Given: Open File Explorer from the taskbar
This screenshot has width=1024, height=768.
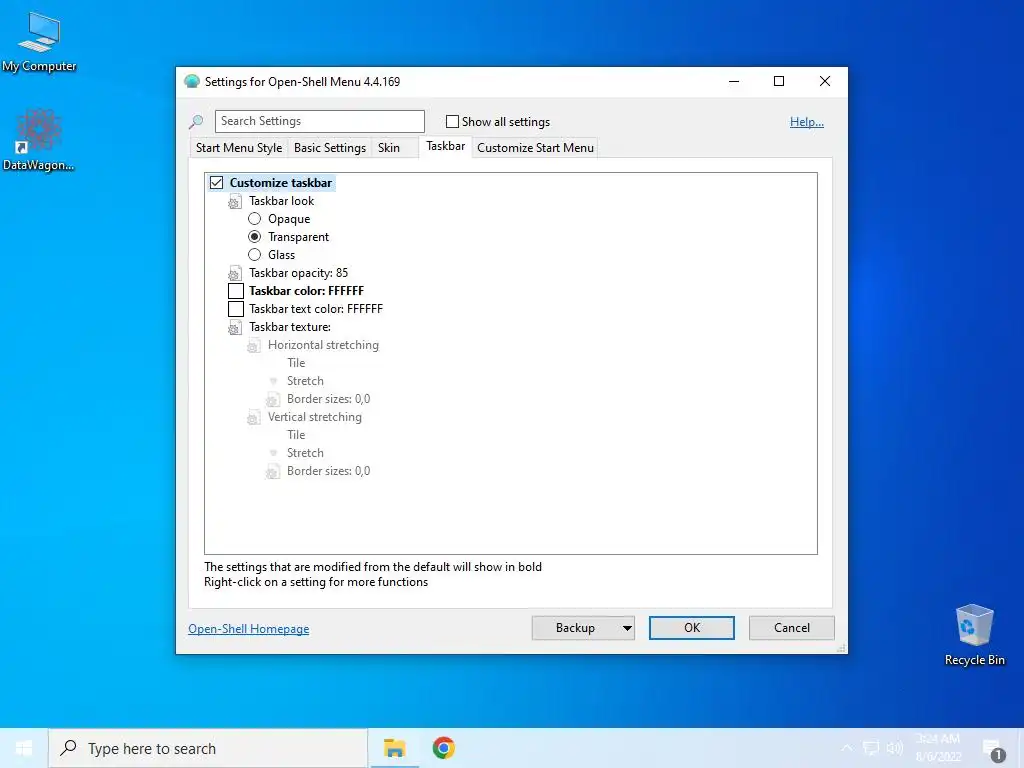Looking at the screenshot, I should [394, 748].
